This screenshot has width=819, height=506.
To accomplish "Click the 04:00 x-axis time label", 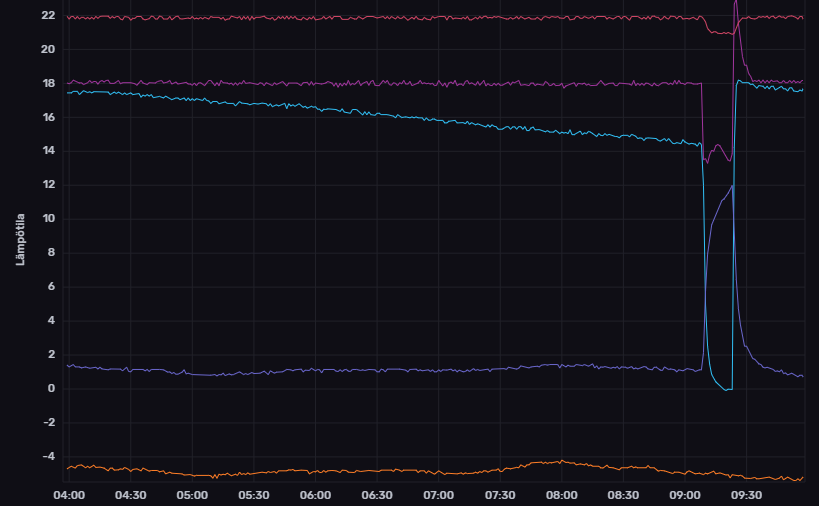I will tap(68, 495).
